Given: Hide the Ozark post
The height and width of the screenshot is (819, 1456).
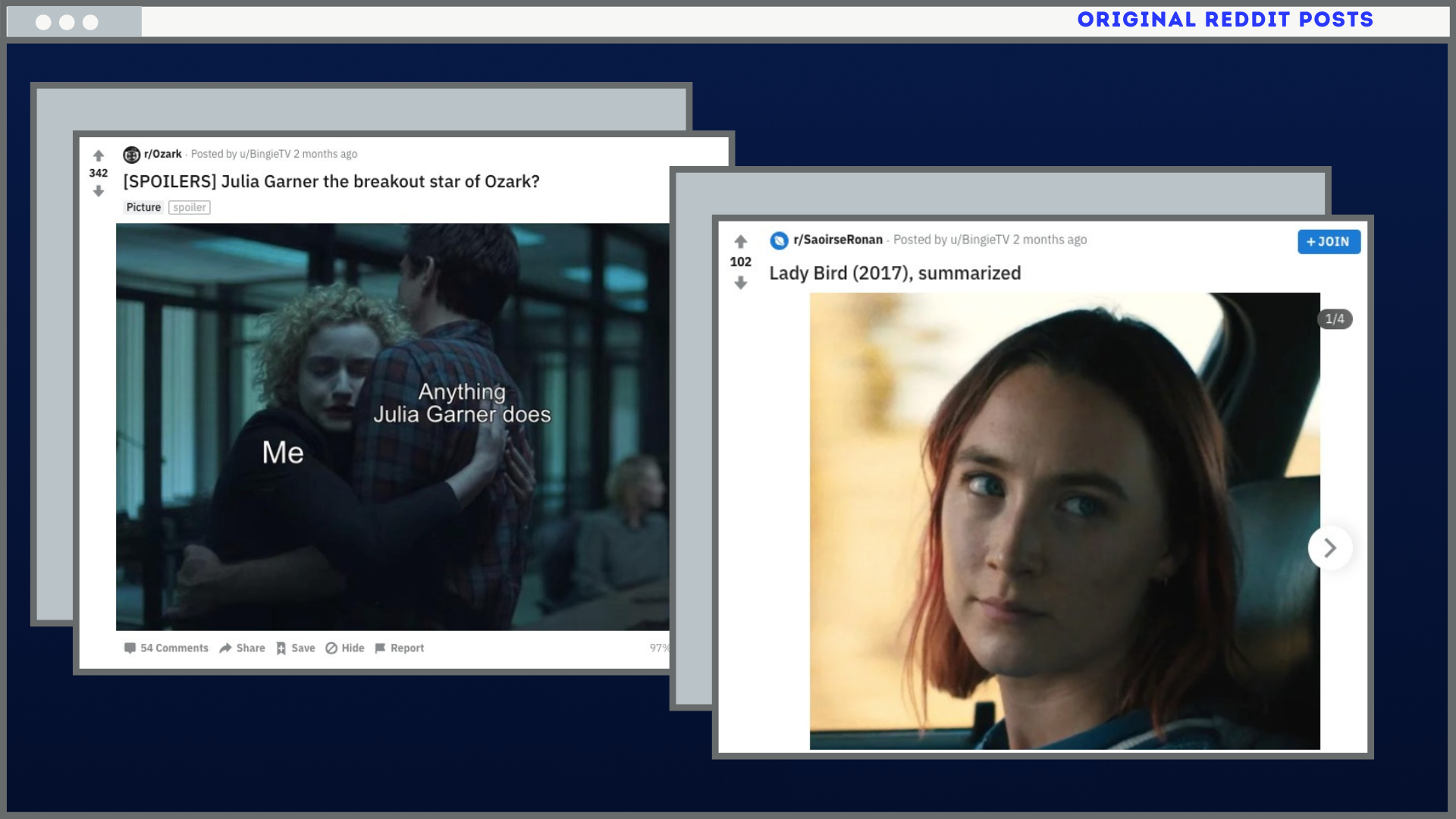Looking at the screenshot, I should tap(345, 648).
